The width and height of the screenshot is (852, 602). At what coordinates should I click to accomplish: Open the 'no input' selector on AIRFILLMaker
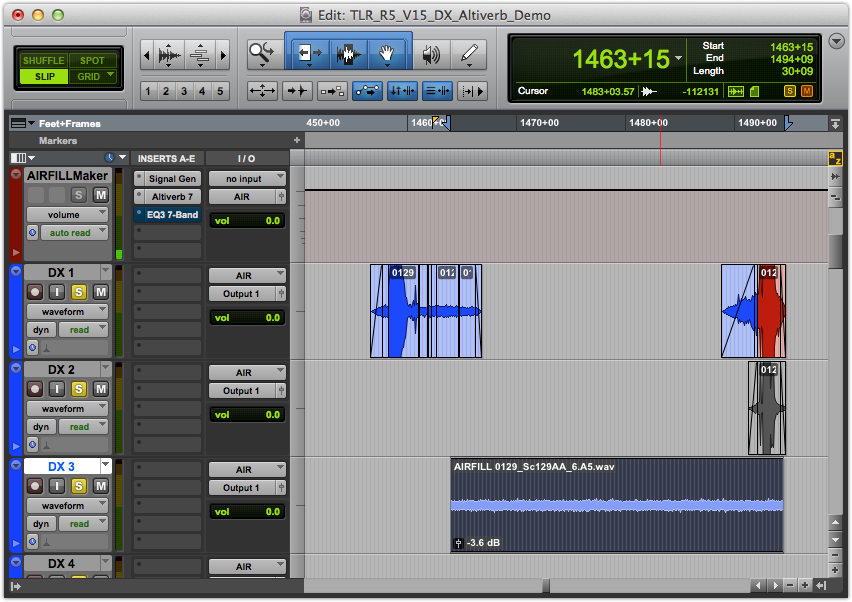[x=247, y=178]
